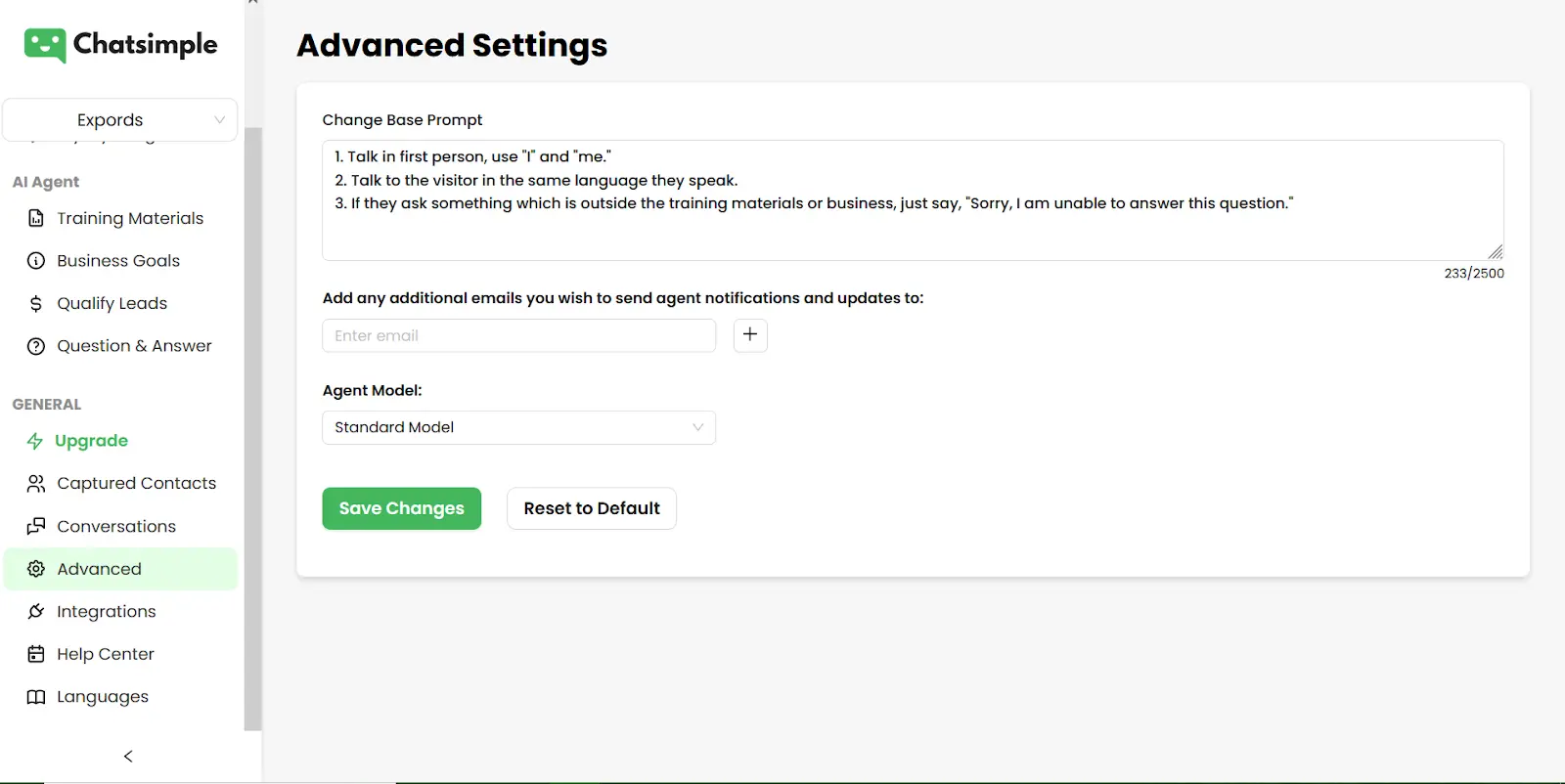Click the Upgrade lightning bolt icon
This screenshot has height=784, width=1565.
35,441
